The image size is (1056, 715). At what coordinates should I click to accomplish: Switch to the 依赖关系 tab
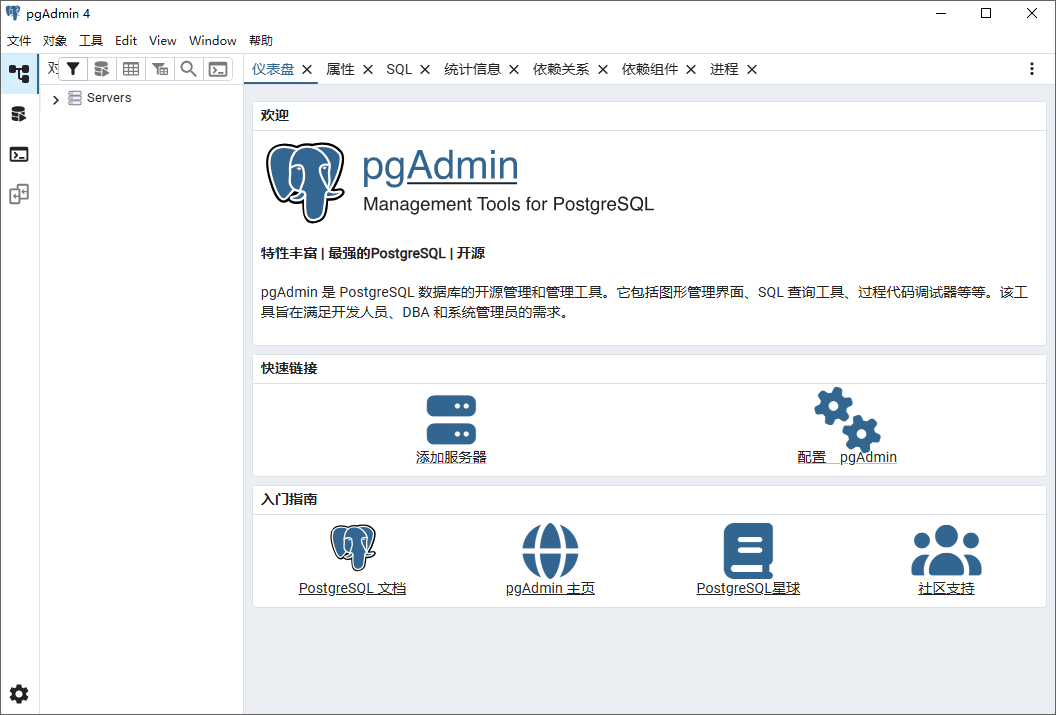[561, 69]
